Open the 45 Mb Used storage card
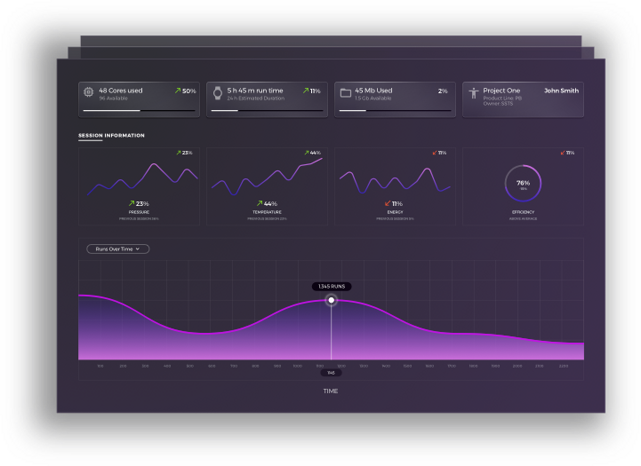 tap(395, 99)
